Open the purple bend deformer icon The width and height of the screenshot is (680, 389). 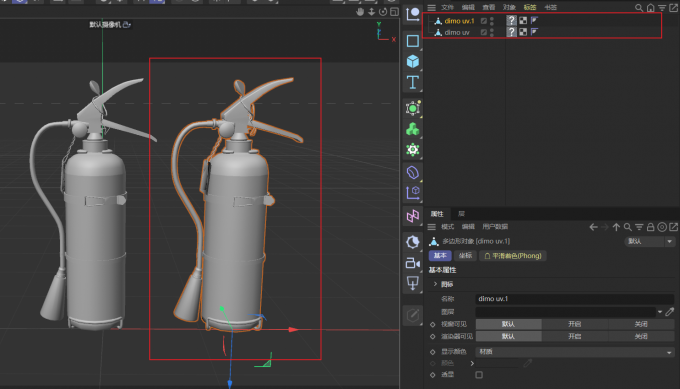tap(412, 172)
